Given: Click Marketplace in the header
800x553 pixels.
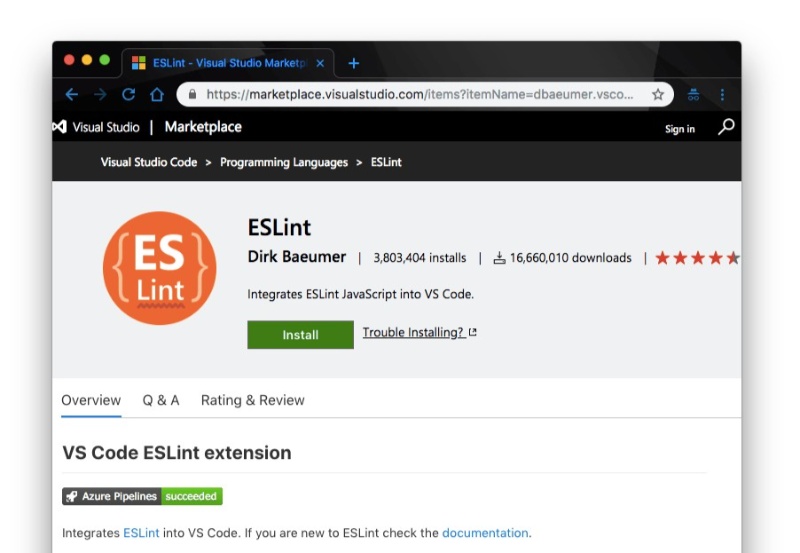Looking at the screenshot, I should tap(203, 127).
